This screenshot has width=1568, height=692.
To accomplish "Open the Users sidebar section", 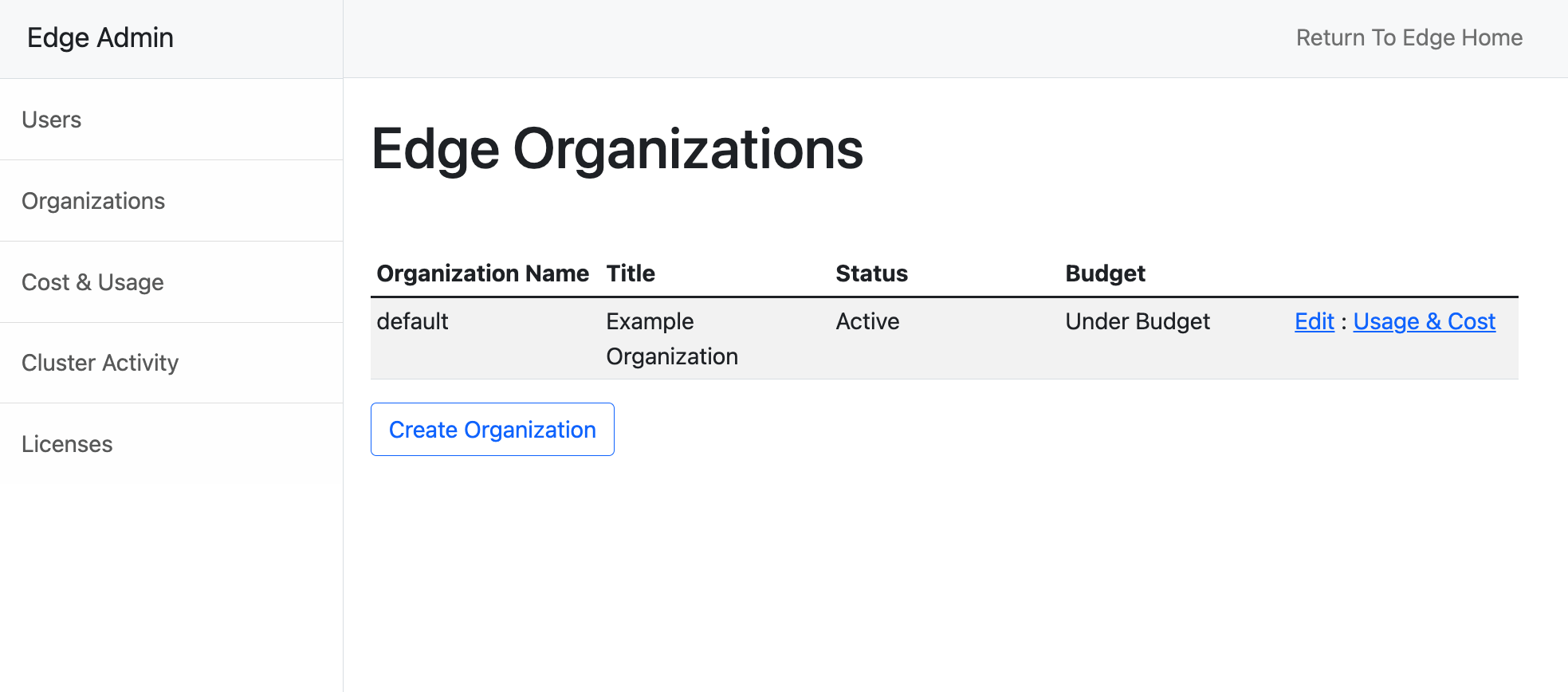I will point(171,120).
